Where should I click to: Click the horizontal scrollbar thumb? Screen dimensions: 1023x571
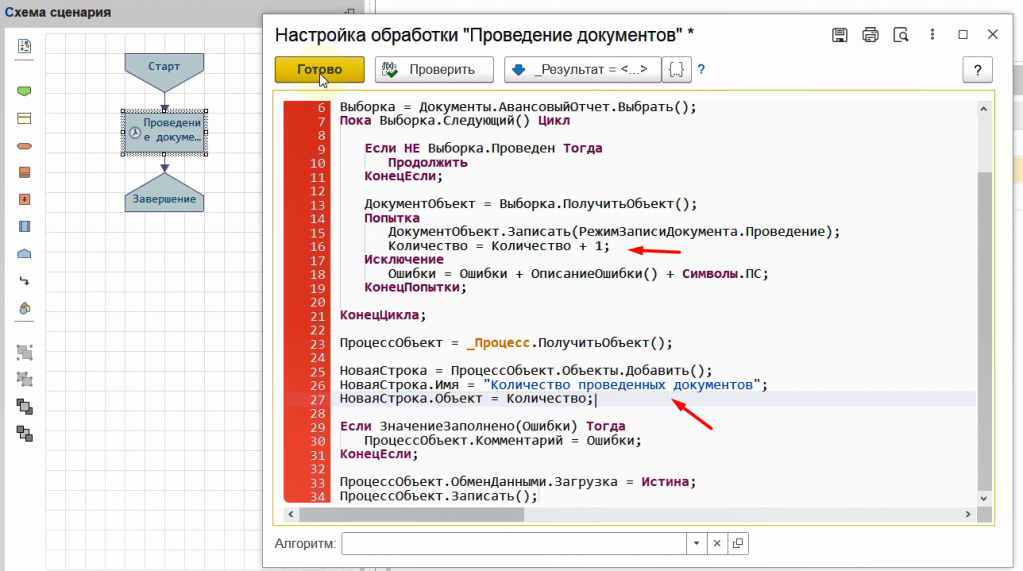pyautogui.click(x=411, y=514)
